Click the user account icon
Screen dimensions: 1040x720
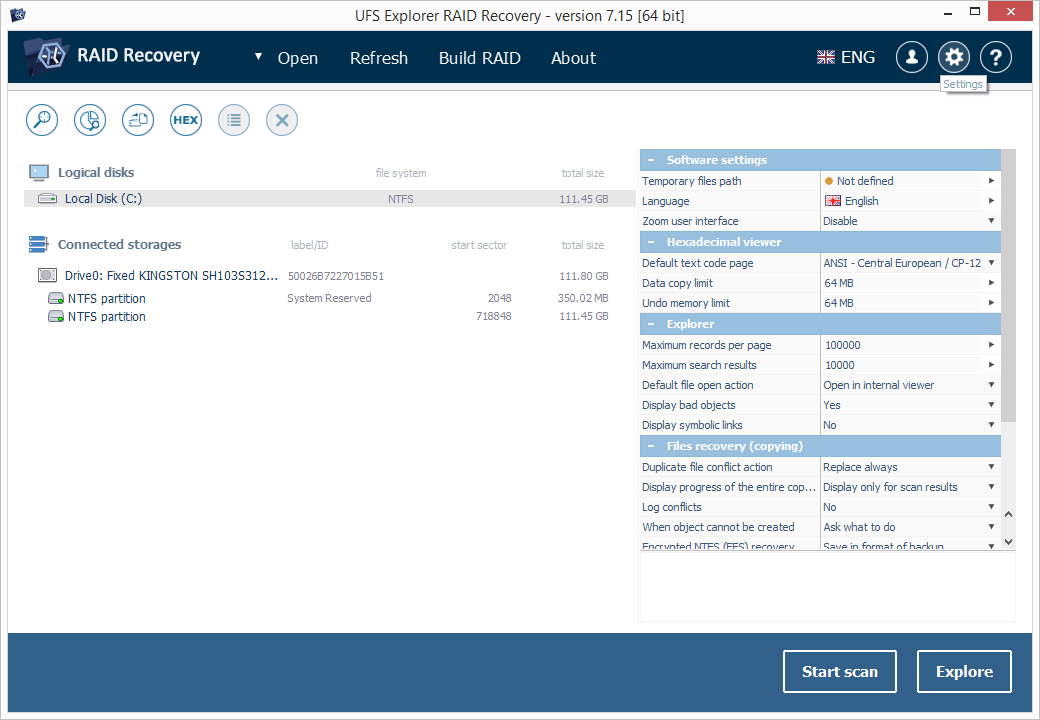[x=911, y=57]
